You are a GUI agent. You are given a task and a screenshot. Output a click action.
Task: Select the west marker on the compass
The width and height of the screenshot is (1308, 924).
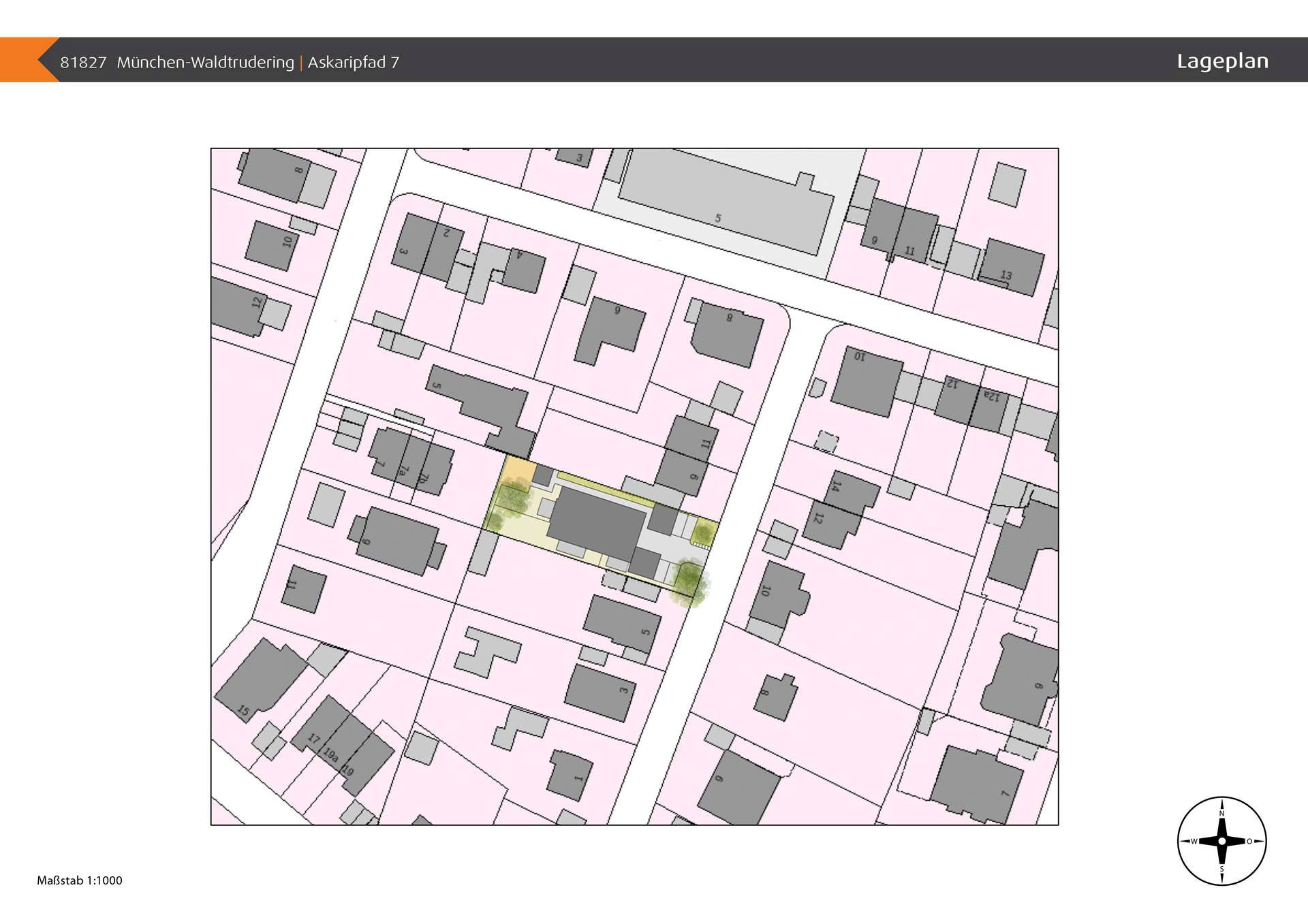(x=1196, y=842)
